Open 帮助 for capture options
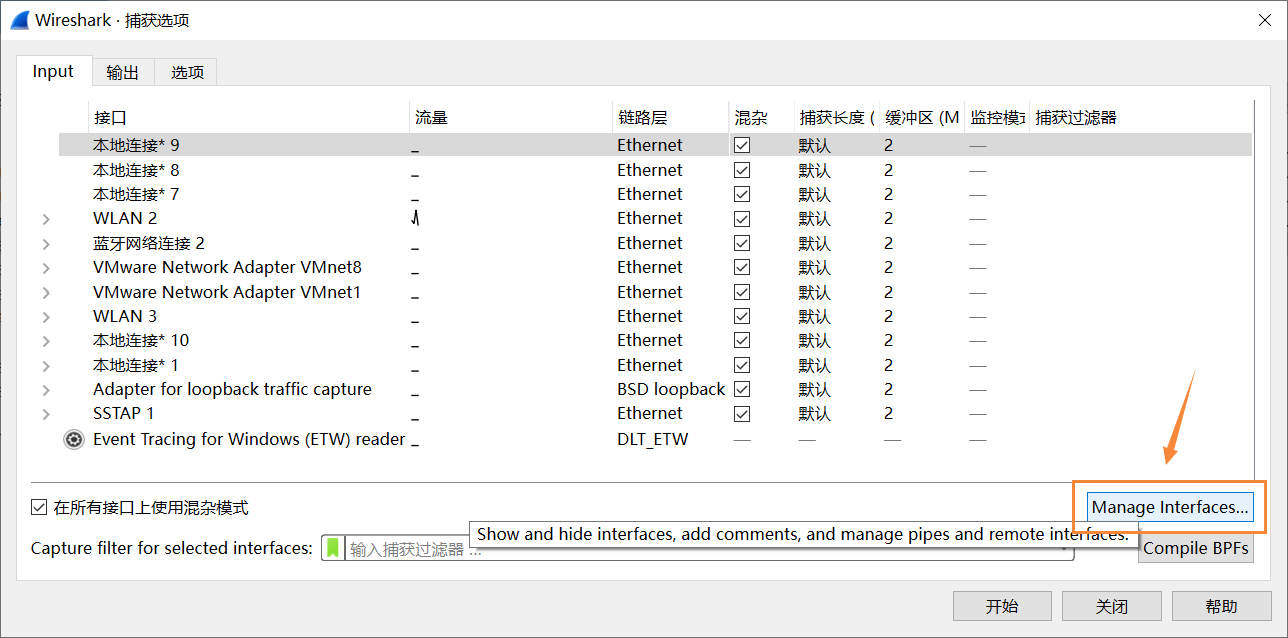1288x638 pixels. 1221,606
